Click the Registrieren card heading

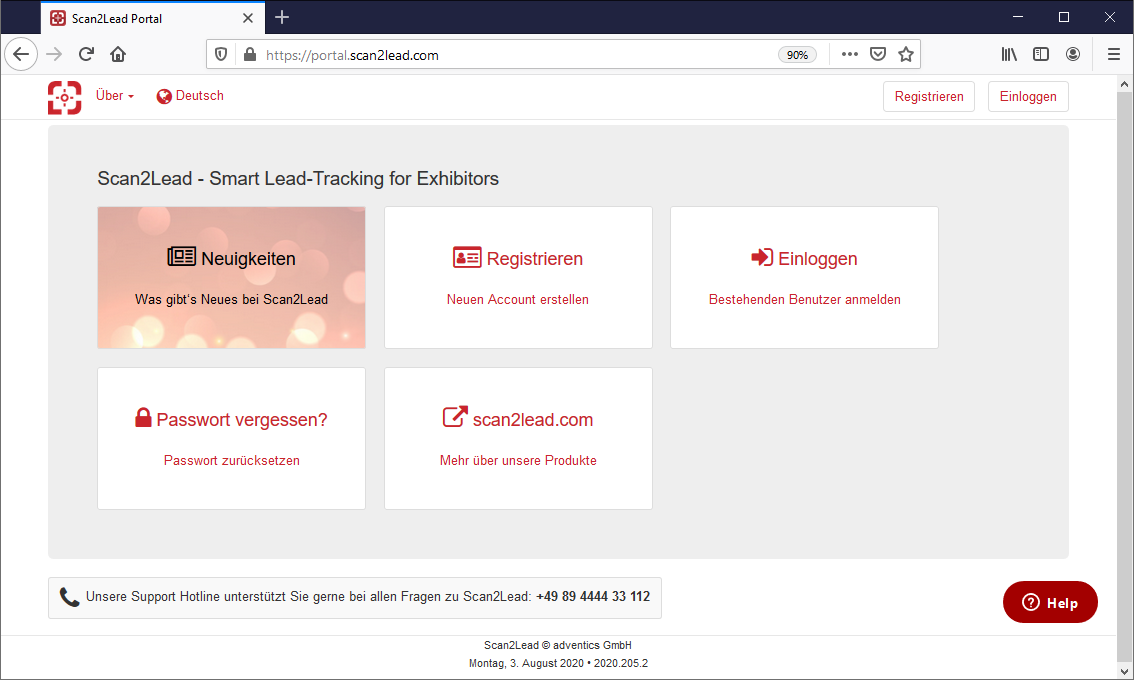pos(534,259)
